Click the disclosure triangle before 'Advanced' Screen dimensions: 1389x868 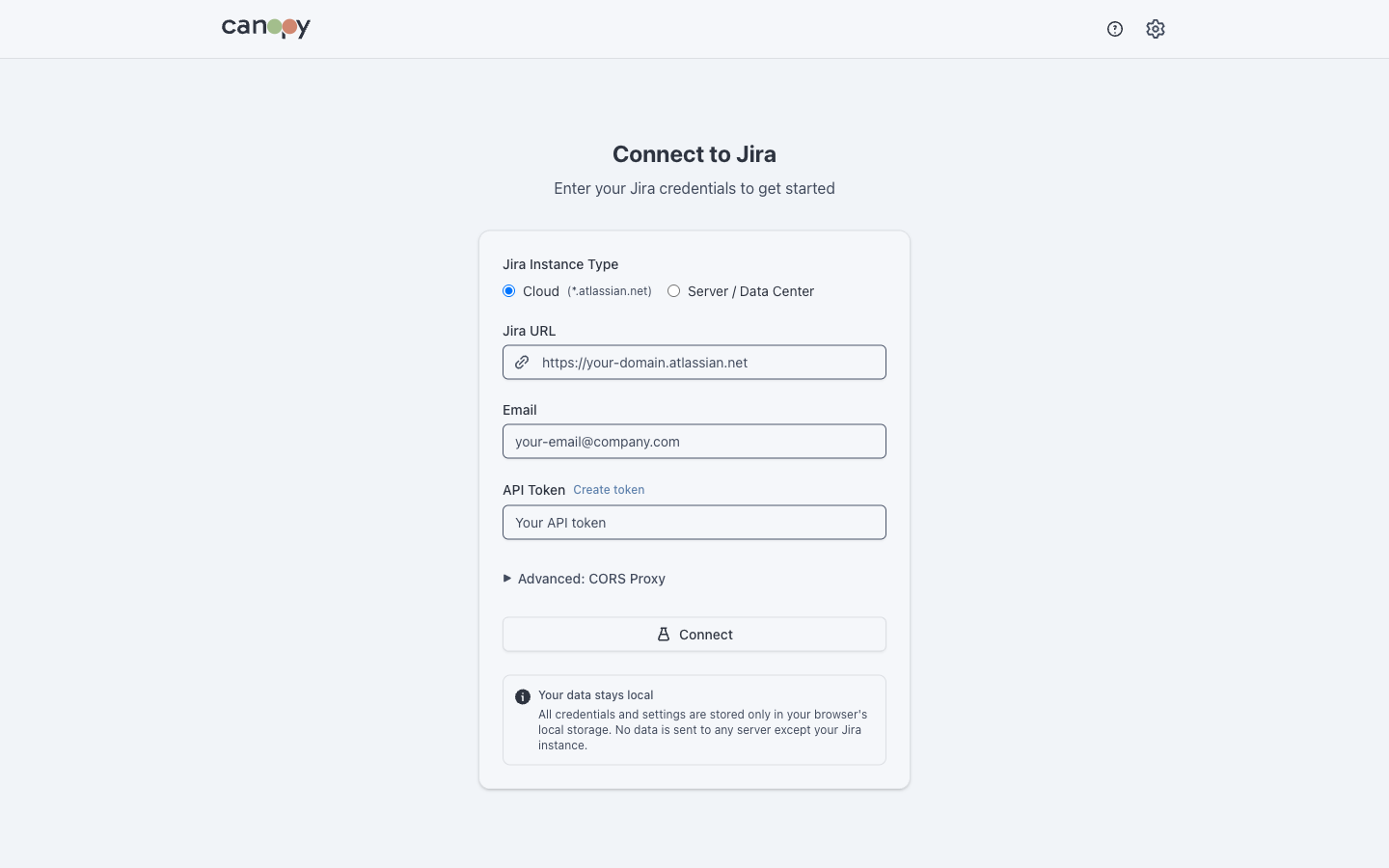click(507, 578)
